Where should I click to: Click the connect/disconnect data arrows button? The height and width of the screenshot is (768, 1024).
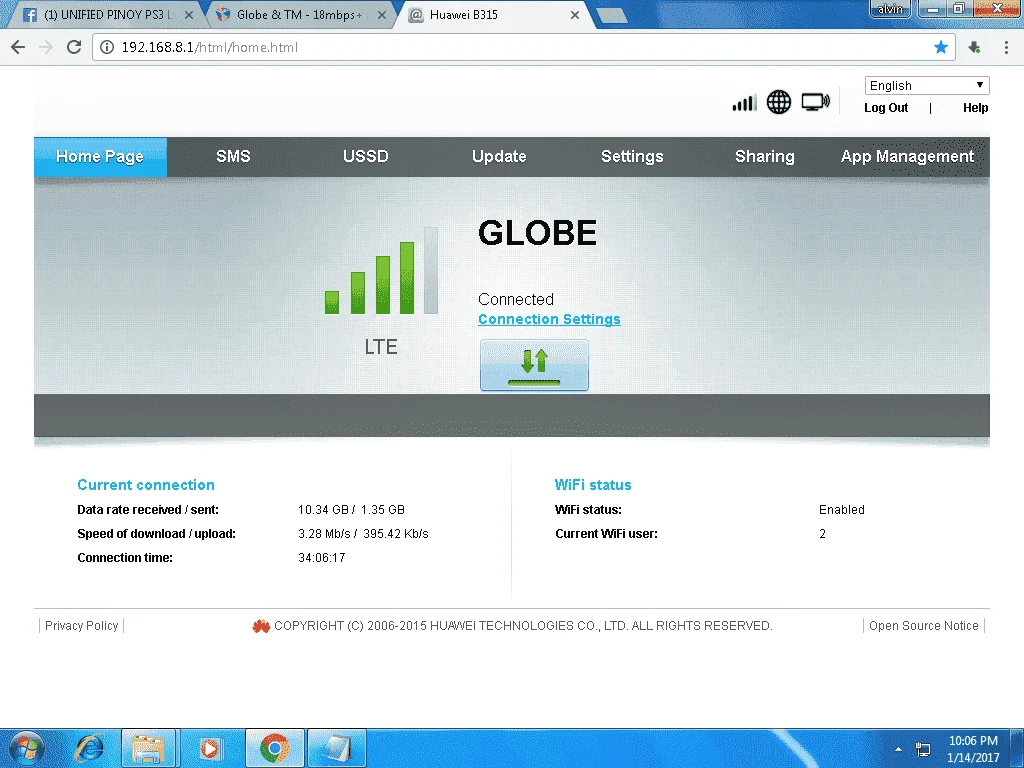(534, 365)
